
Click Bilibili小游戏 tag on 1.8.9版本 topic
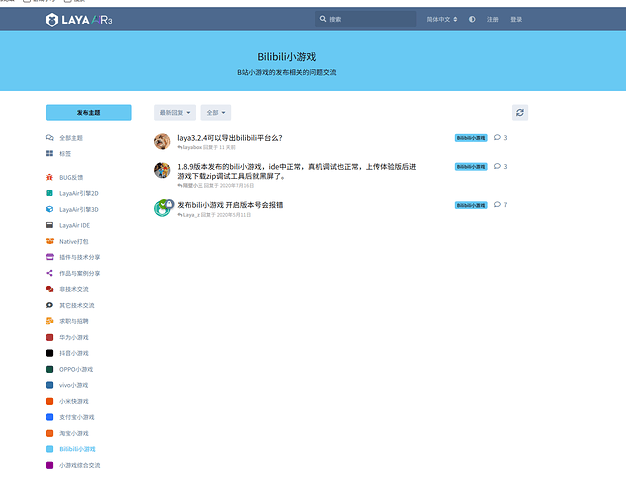coord(471,166)
